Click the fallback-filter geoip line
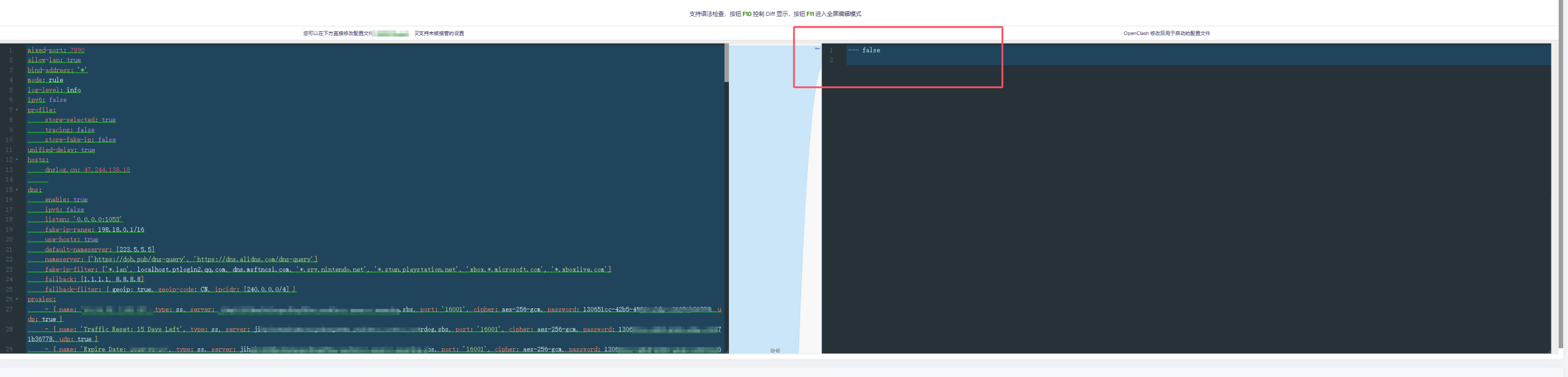Image resolution: width=1568 pixels, height=377 pixels. [171, 289]
